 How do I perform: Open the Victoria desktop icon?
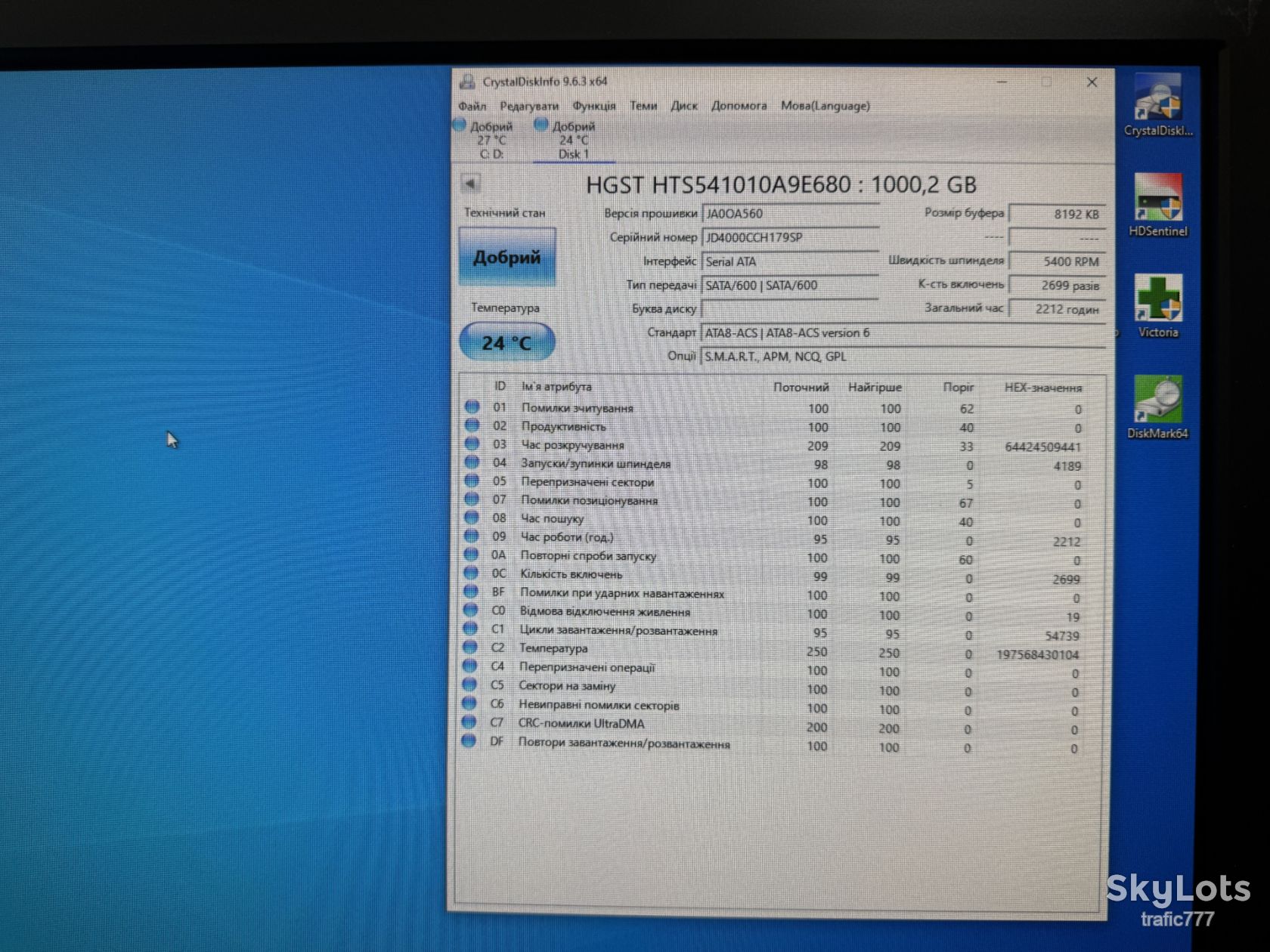(1158, 306)
